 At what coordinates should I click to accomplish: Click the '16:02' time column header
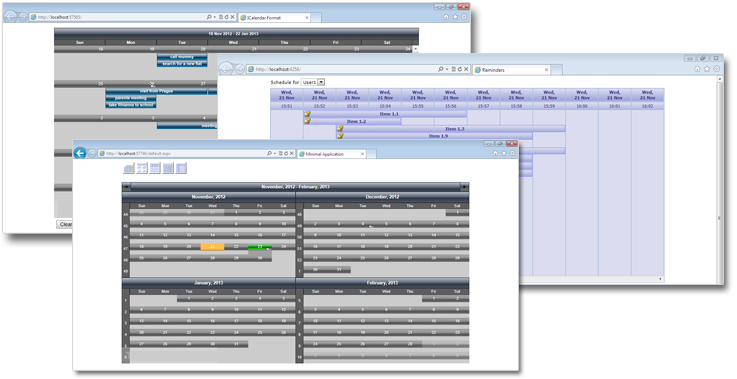point(647,106)
